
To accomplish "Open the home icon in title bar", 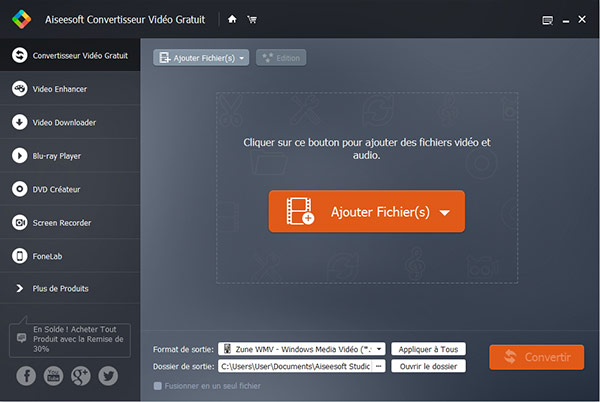I will tap(232, 19).
